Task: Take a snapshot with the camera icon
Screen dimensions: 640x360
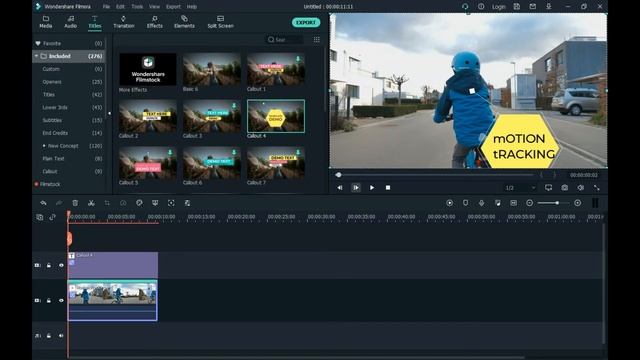Action: coord(564,188)
